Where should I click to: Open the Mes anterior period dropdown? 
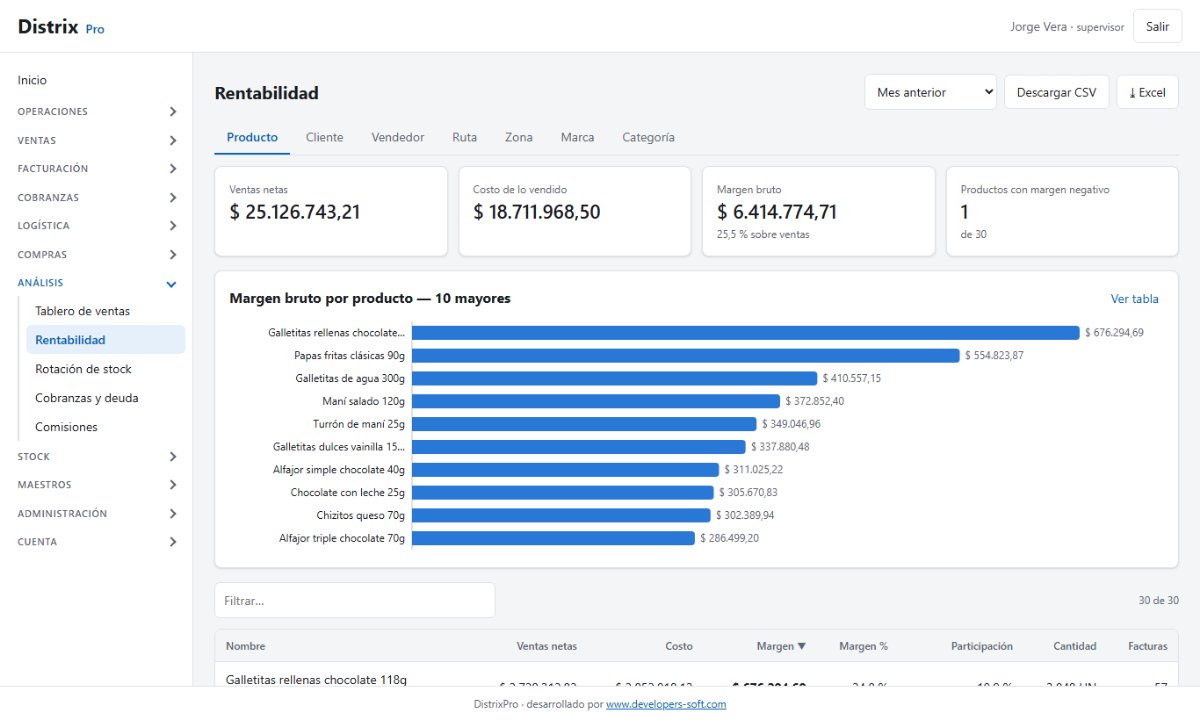[931, 92]
